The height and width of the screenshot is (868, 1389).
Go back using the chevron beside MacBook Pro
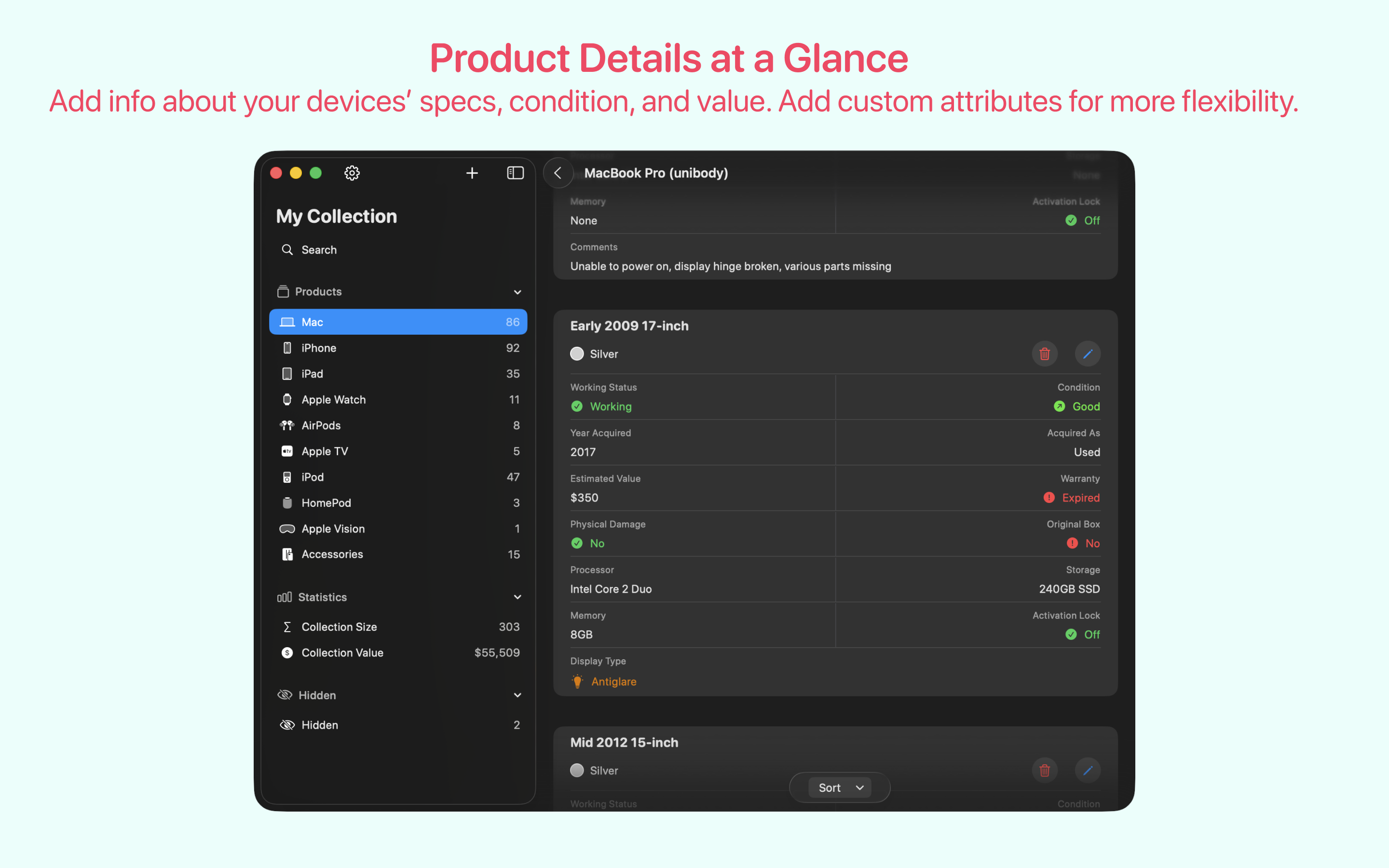[558, 173]
